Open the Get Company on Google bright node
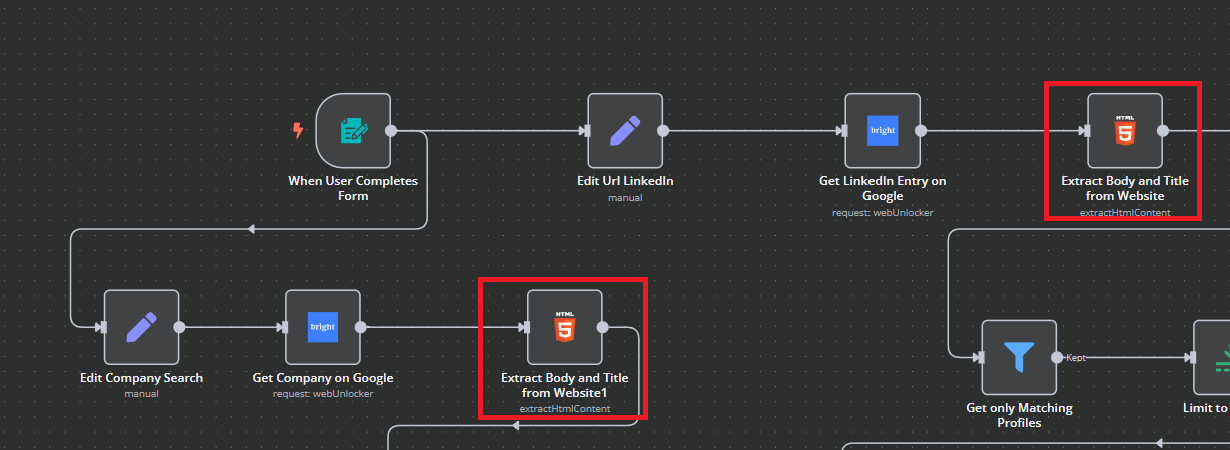The image size is (1230, 450). (x=322, y=327)
